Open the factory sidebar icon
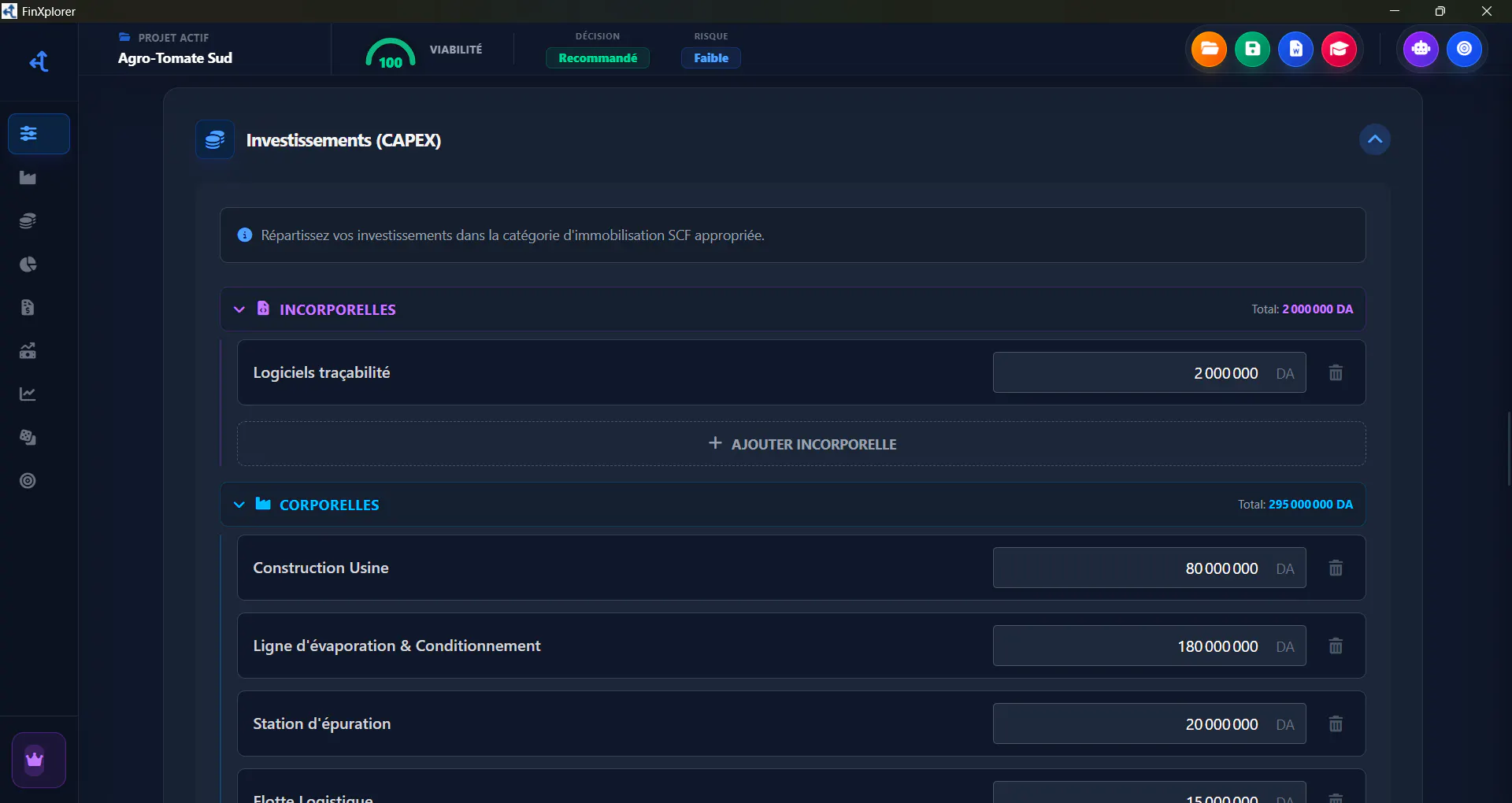 point(28,178)
